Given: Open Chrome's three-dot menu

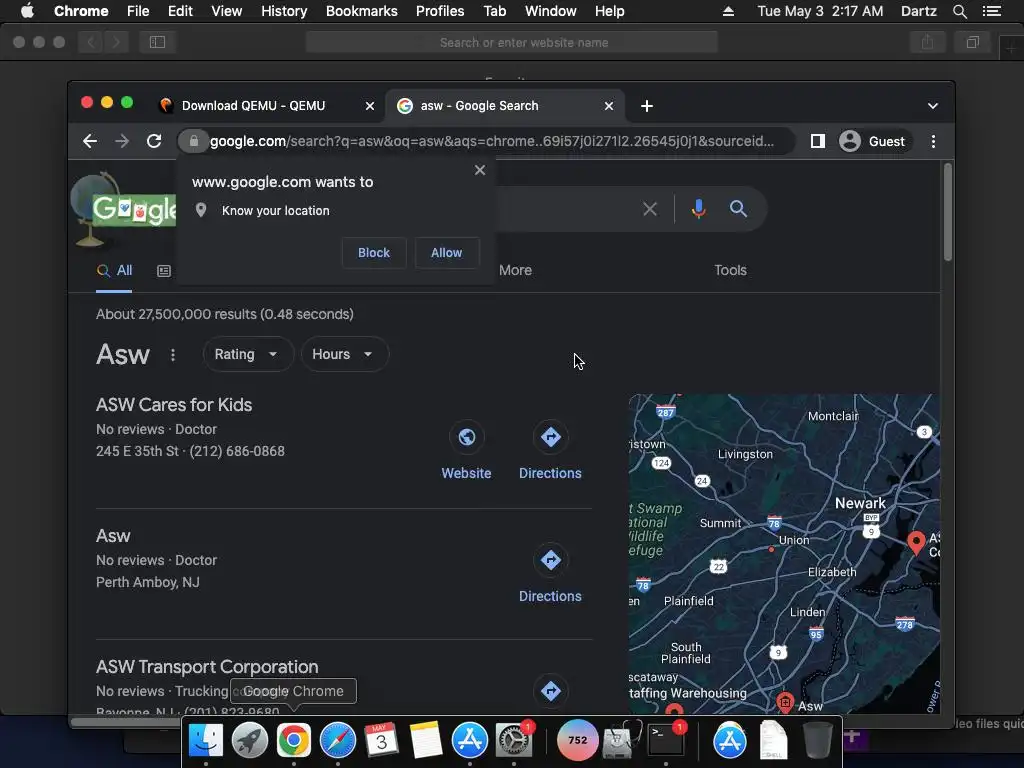Looking at the screenshot, I should [933, 141].
